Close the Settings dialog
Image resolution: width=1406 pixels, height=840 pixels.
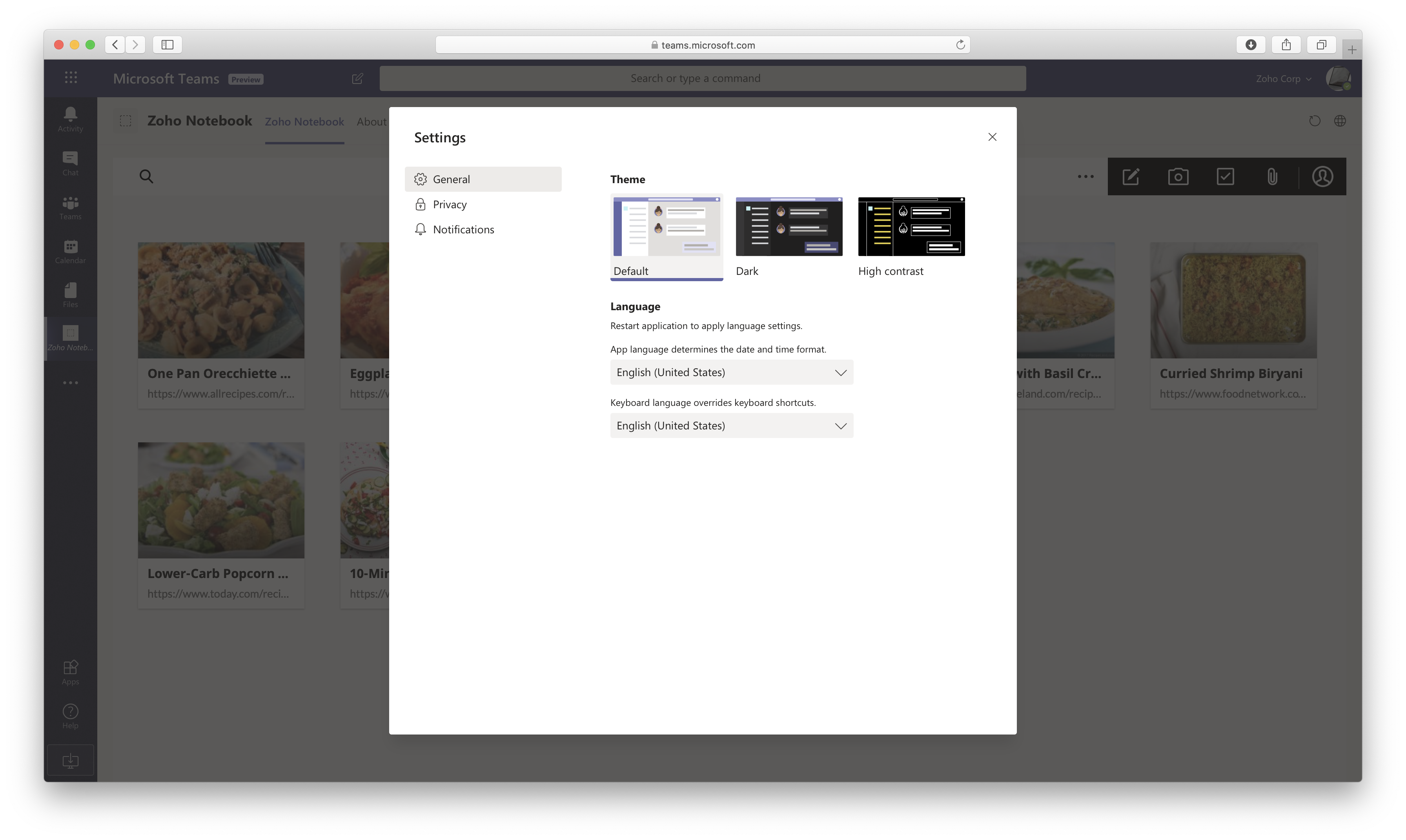pyautogui.click(x=992, y=137)
